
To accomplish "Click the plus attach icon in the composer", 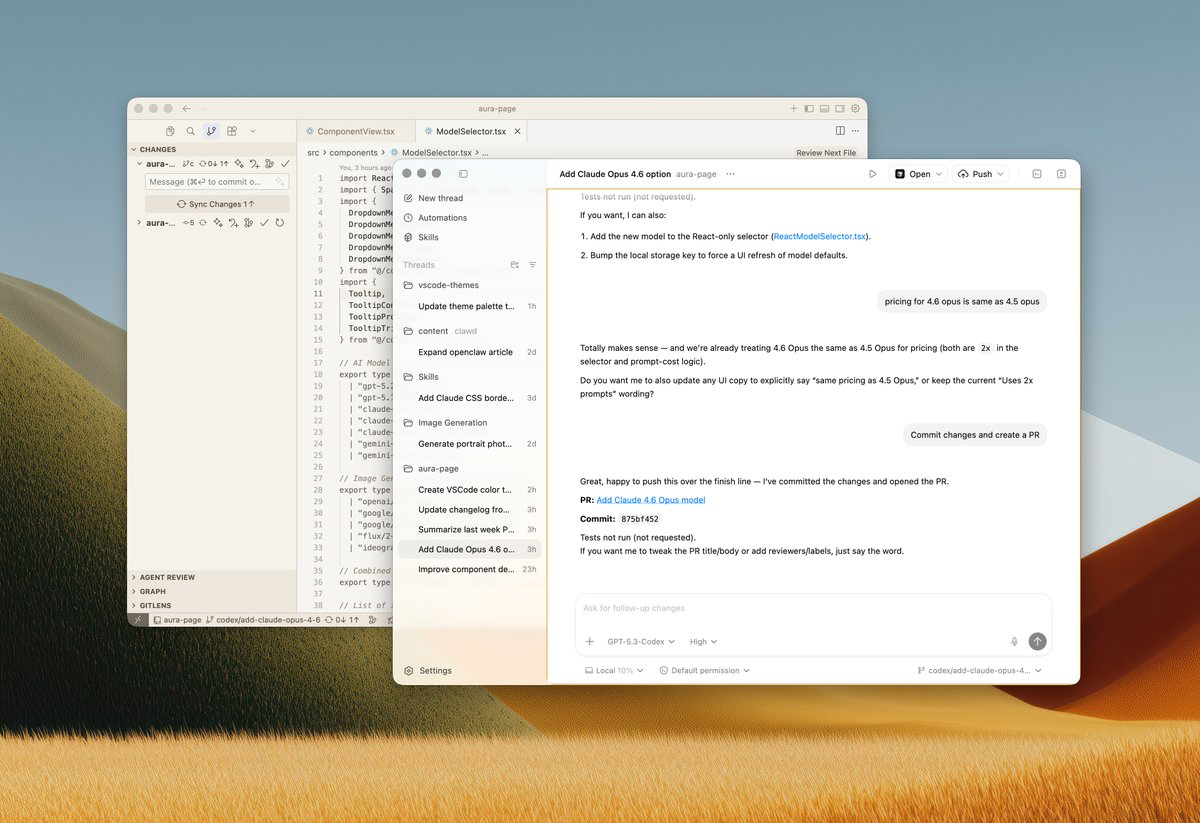I will coord(590,642).
